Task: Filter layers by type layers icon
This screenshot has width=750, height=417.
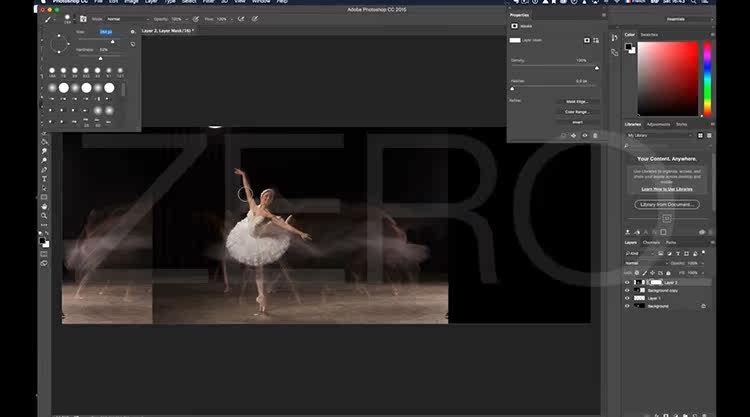Action: 678,253
